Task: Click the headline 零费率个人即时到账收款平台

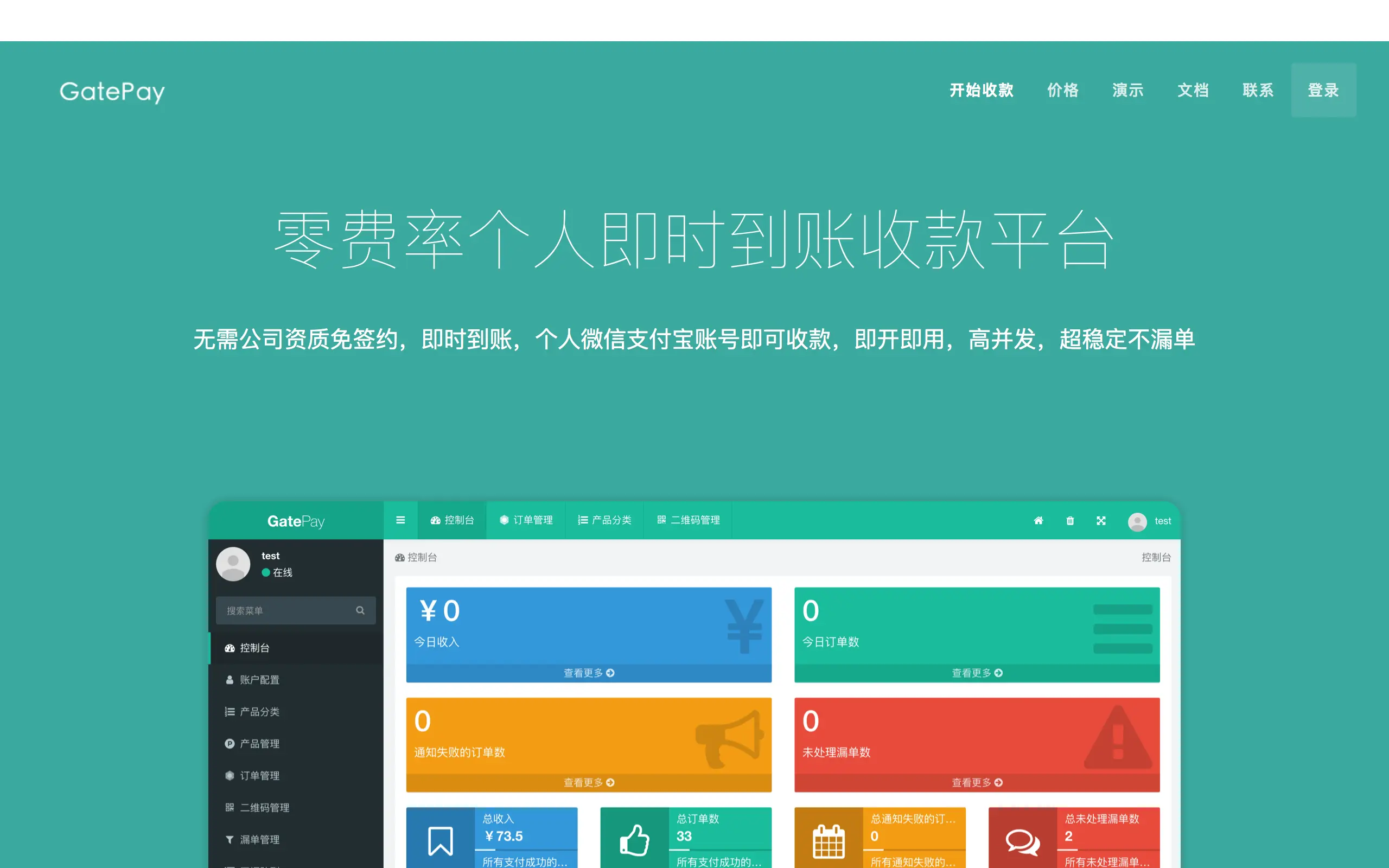Action: click(694, 239)
